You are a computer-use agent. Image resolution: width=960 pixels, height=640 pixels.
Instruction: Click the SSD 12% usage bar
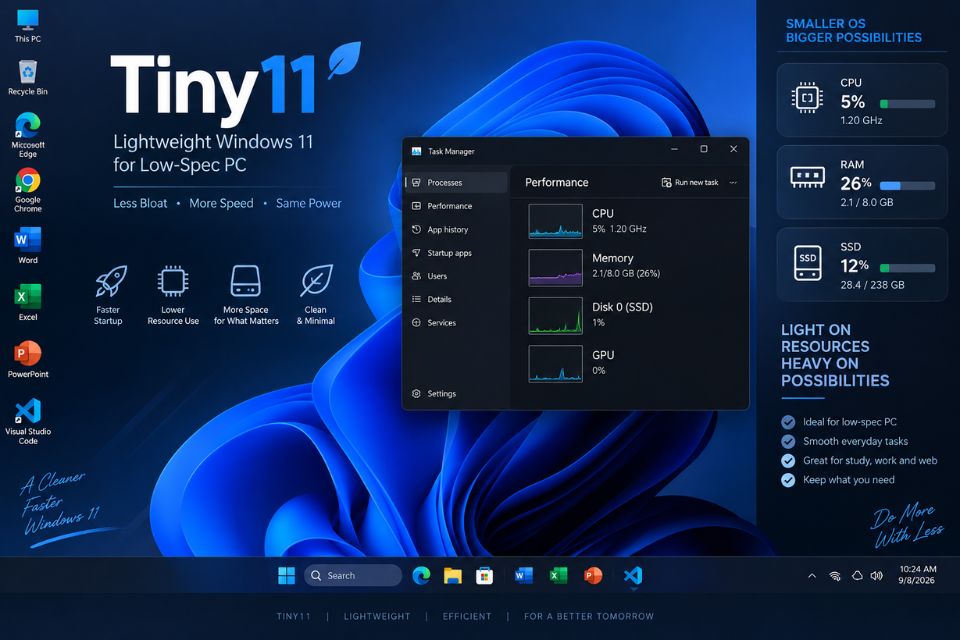click(x=907, y=268)
